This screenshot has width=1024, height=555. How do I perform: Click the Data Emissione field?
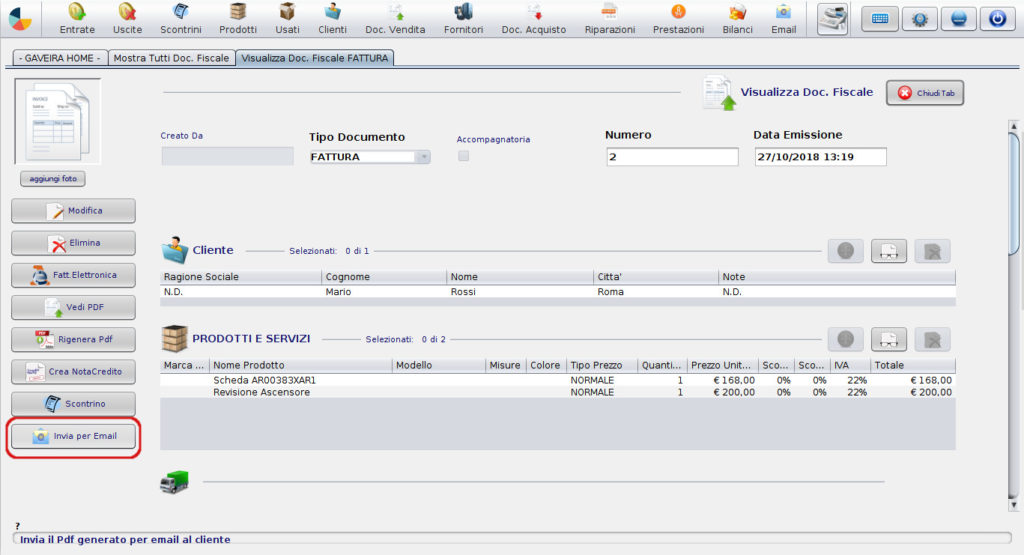[x=820, y=157]
